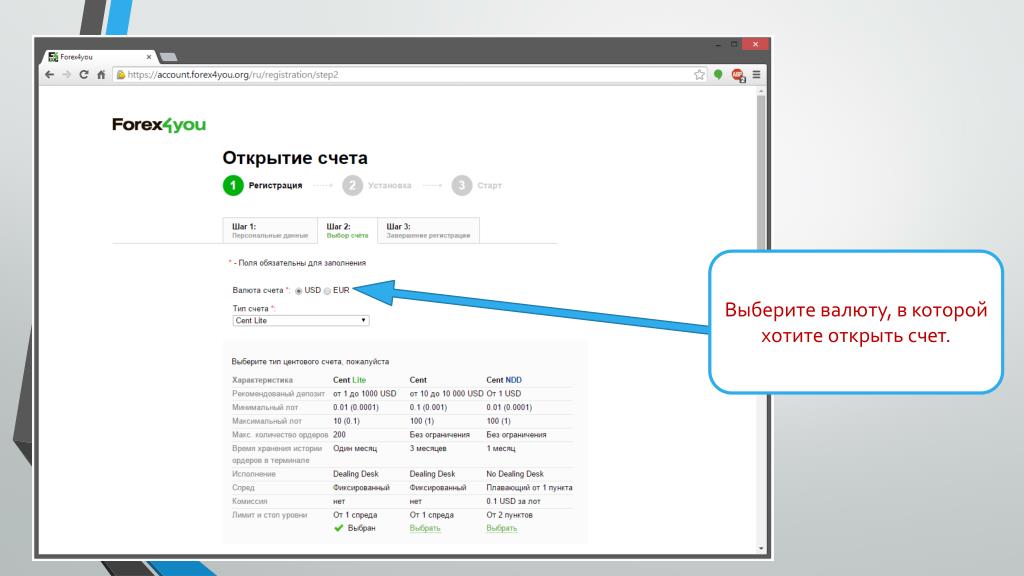Open the Adblock extension icon
Viewport: 1024px width, 576px height.
(738, 75)
